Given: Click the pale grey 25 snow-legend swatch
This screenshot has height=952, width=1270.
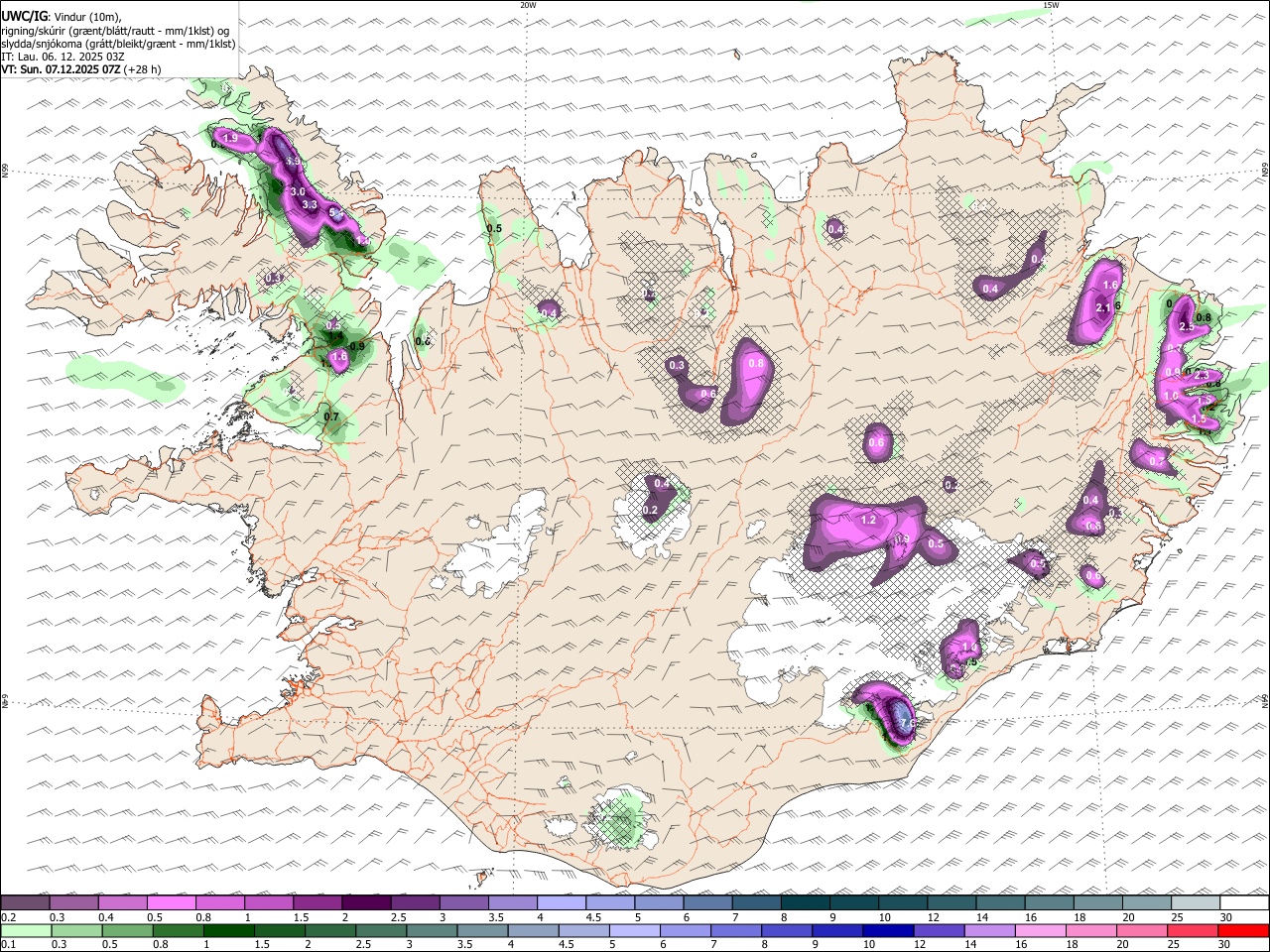Looking at the screenshot, I should [1195, 902].
